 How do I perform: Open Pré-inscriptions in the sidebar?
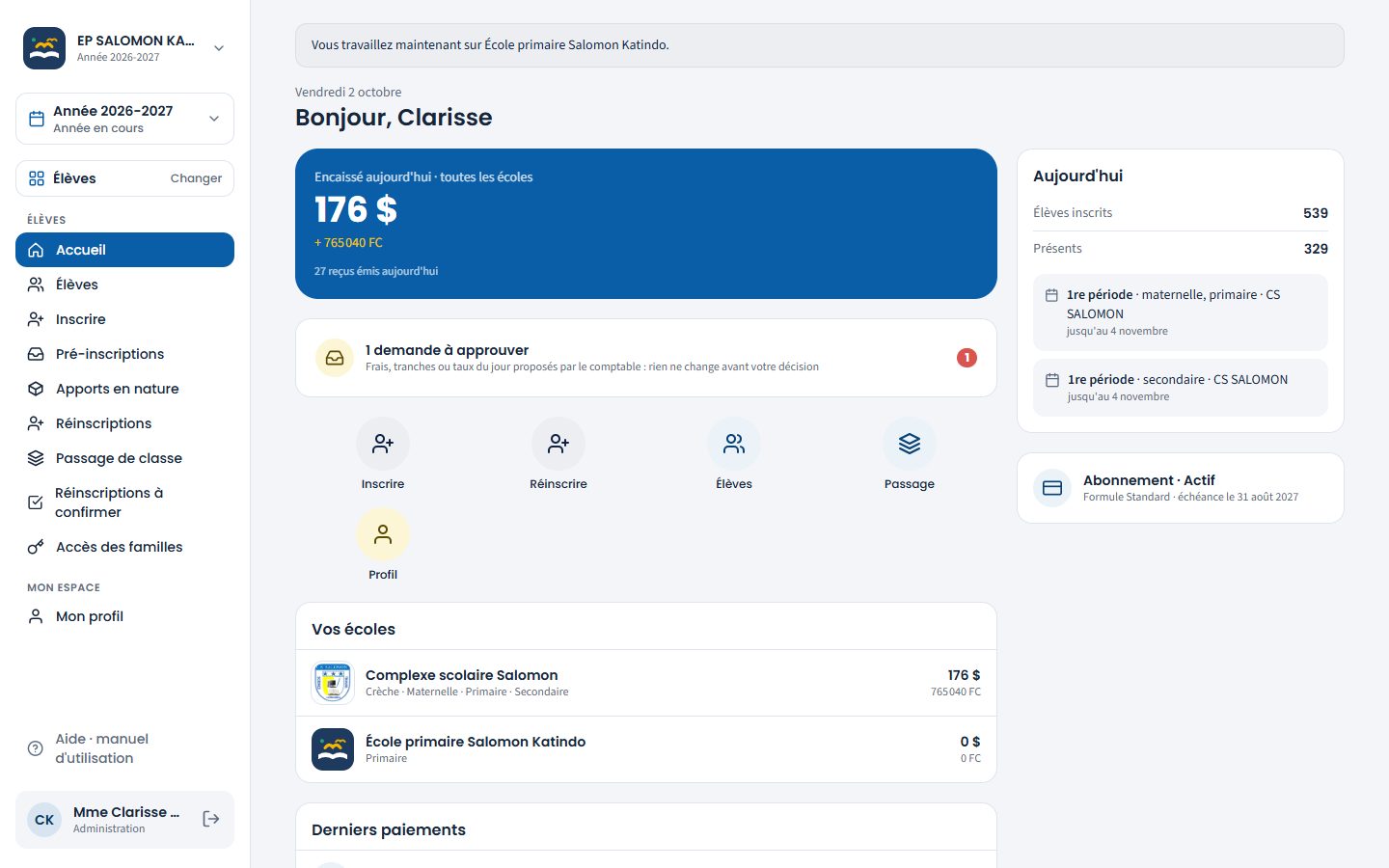124,354
